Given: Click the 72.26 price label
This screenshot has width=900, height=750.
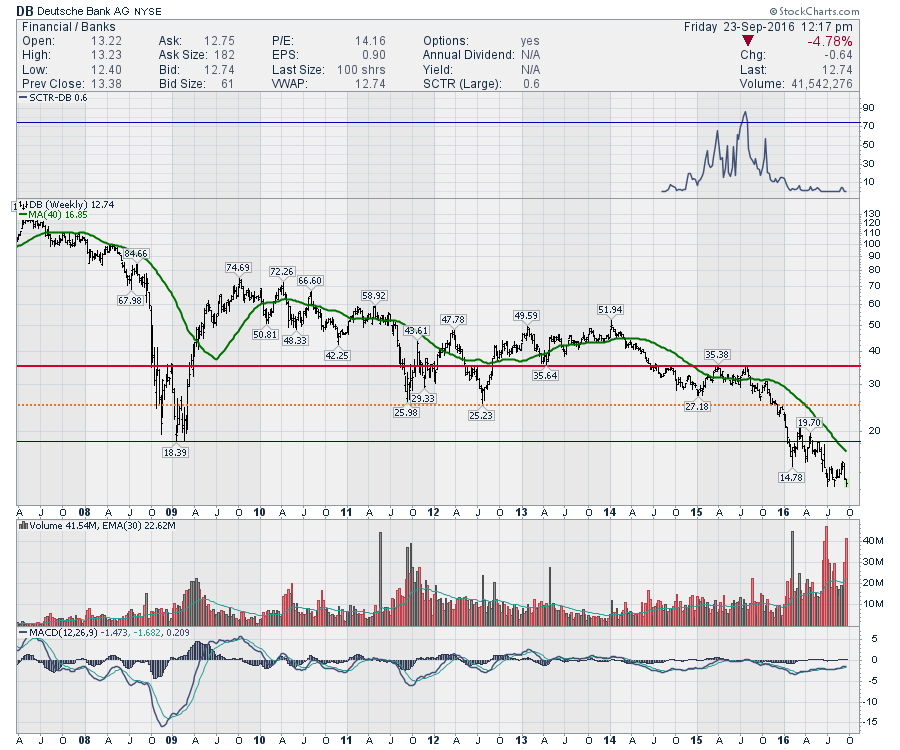Looking at the screenshot, I should [x=282, y=271].
